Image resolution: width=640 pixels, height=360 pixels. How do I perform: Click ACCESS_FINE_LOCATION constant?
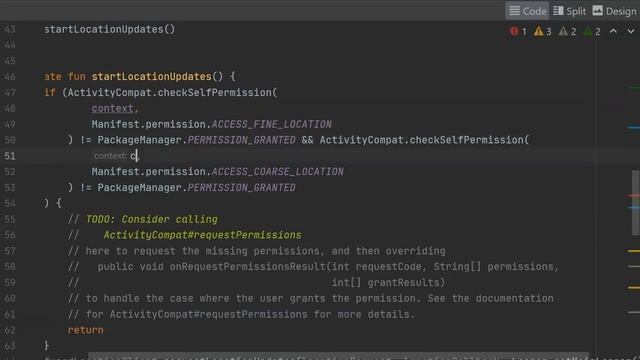click(x=271, y=124)
